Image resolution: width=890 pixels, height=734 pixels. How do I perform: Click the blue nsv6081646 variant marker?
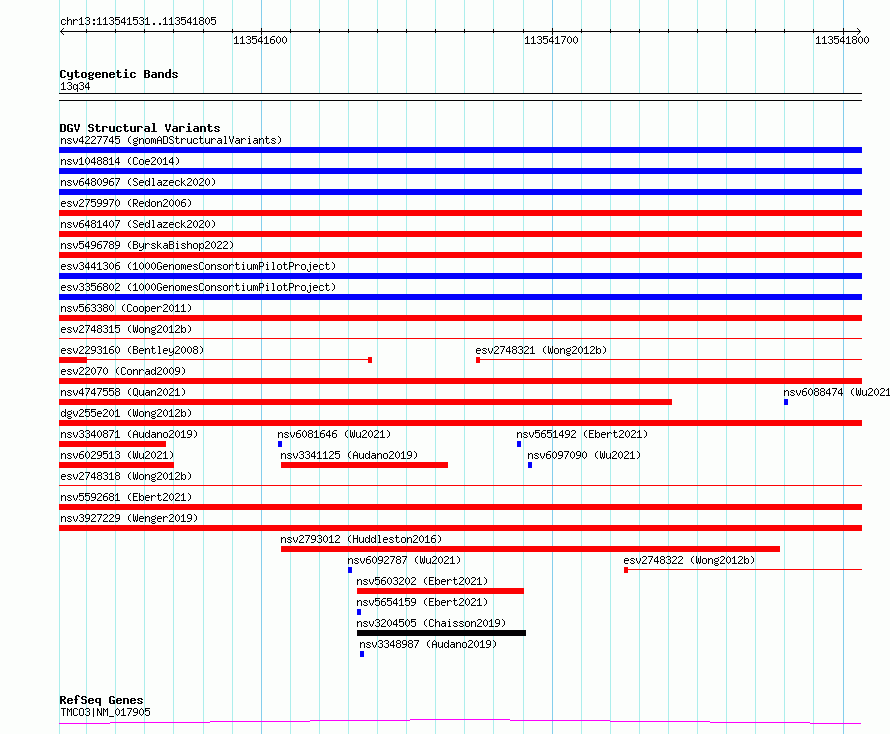tap(280, 444)
